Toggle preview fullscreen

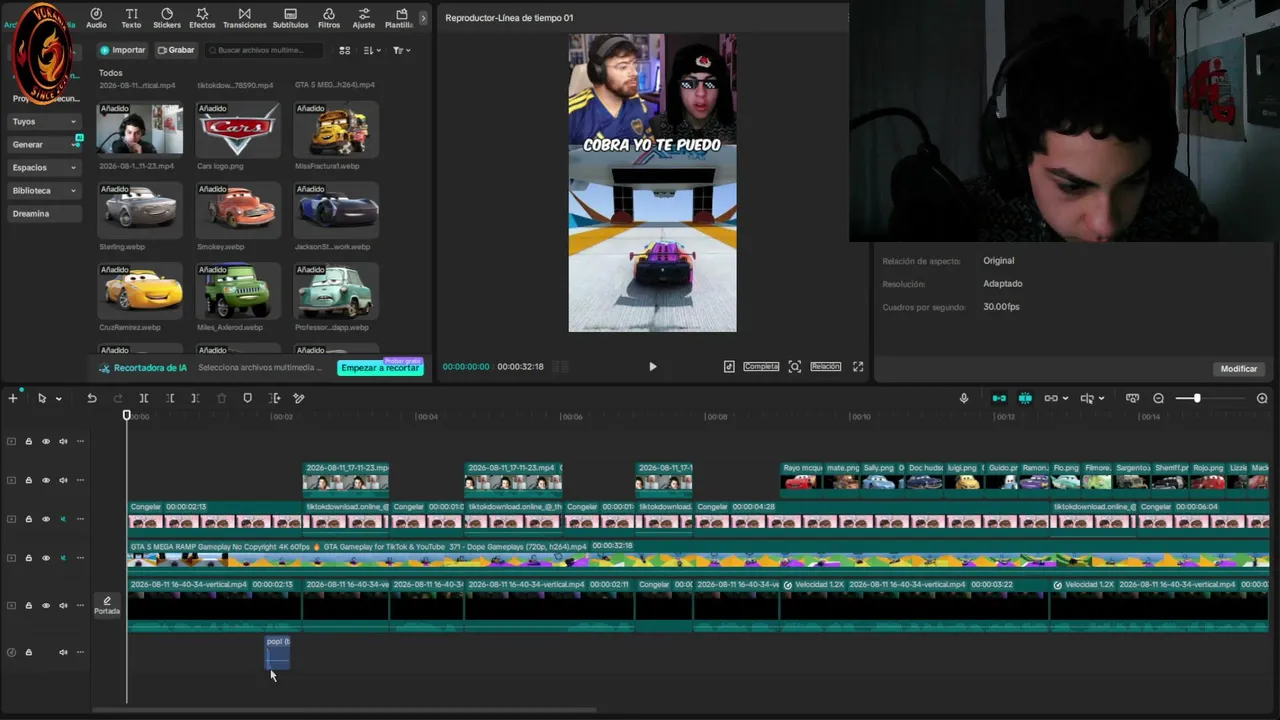click(858, 367)
